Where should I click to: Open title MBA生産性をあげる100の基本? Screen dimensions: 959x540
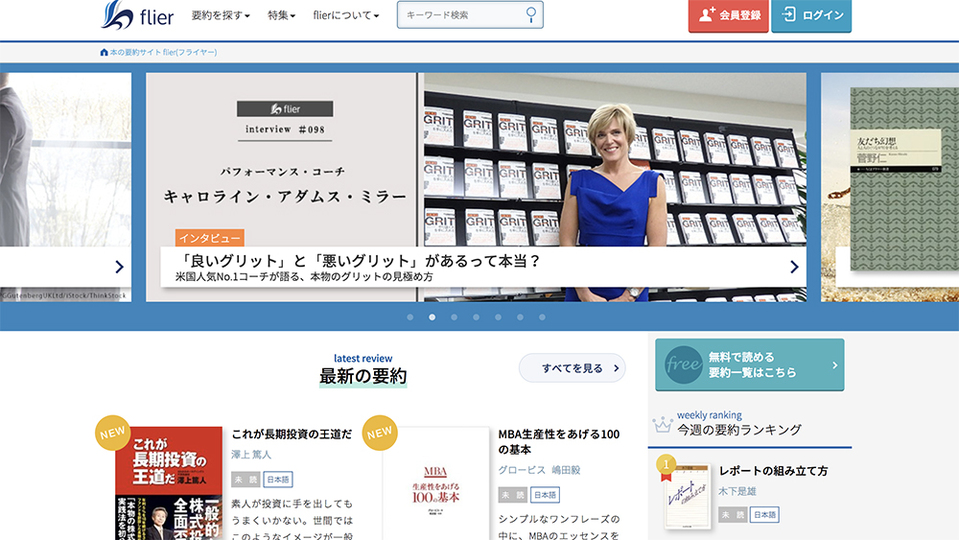pos(559,442)
